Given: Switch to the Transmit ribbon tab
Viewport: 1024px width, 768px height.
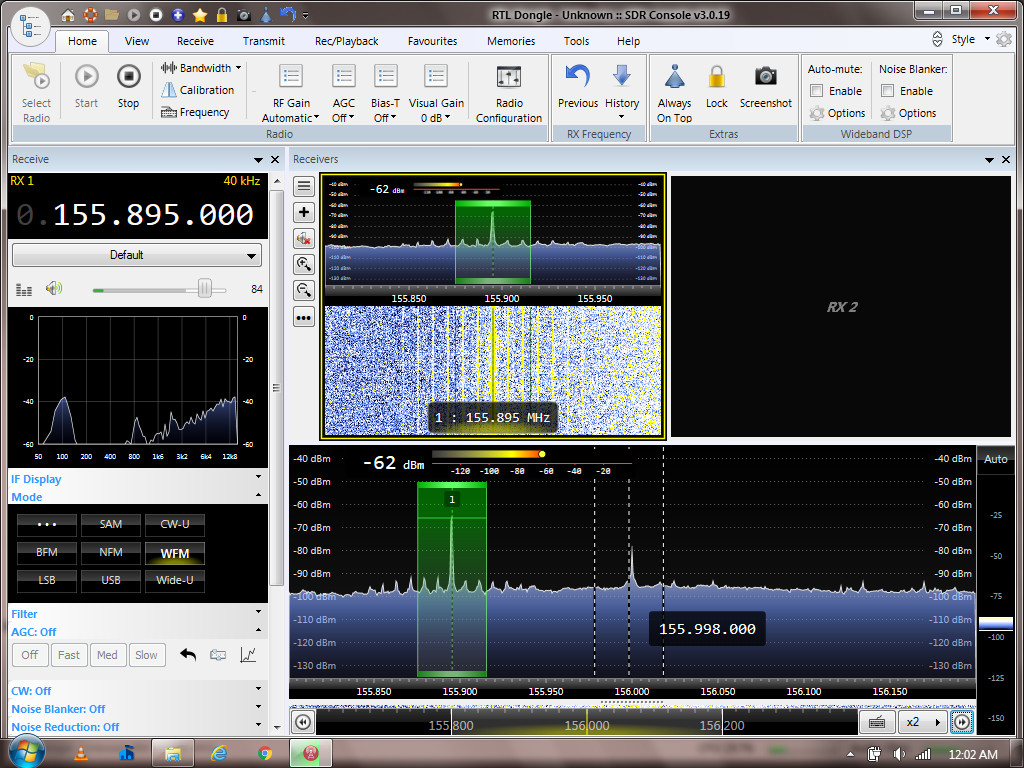Looking at the screenshot, I should click(x=263, y=41).
